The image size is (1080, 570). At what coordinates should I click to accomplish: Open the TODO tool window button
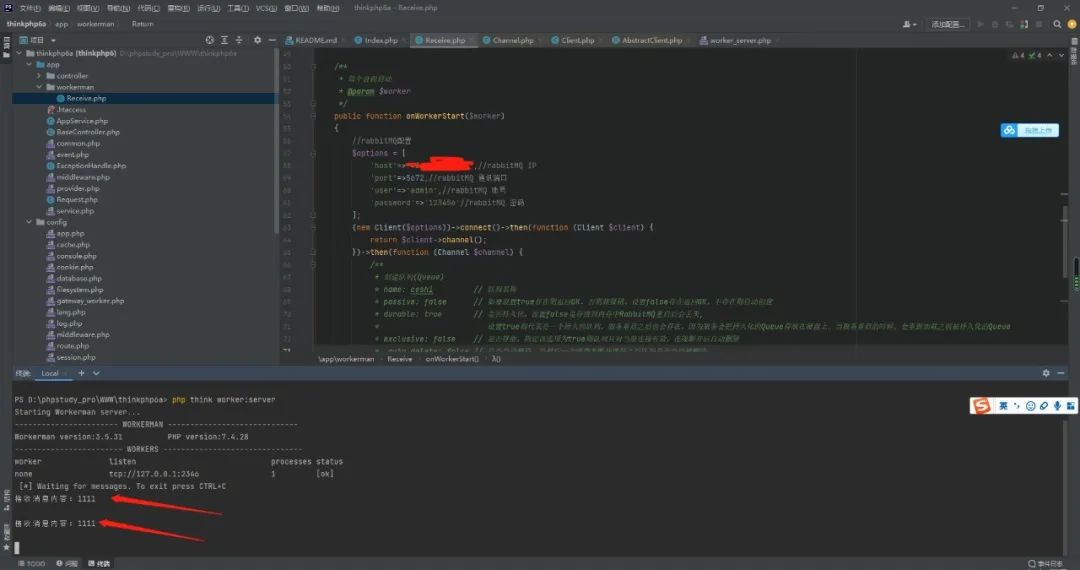(x=31, y=564)
